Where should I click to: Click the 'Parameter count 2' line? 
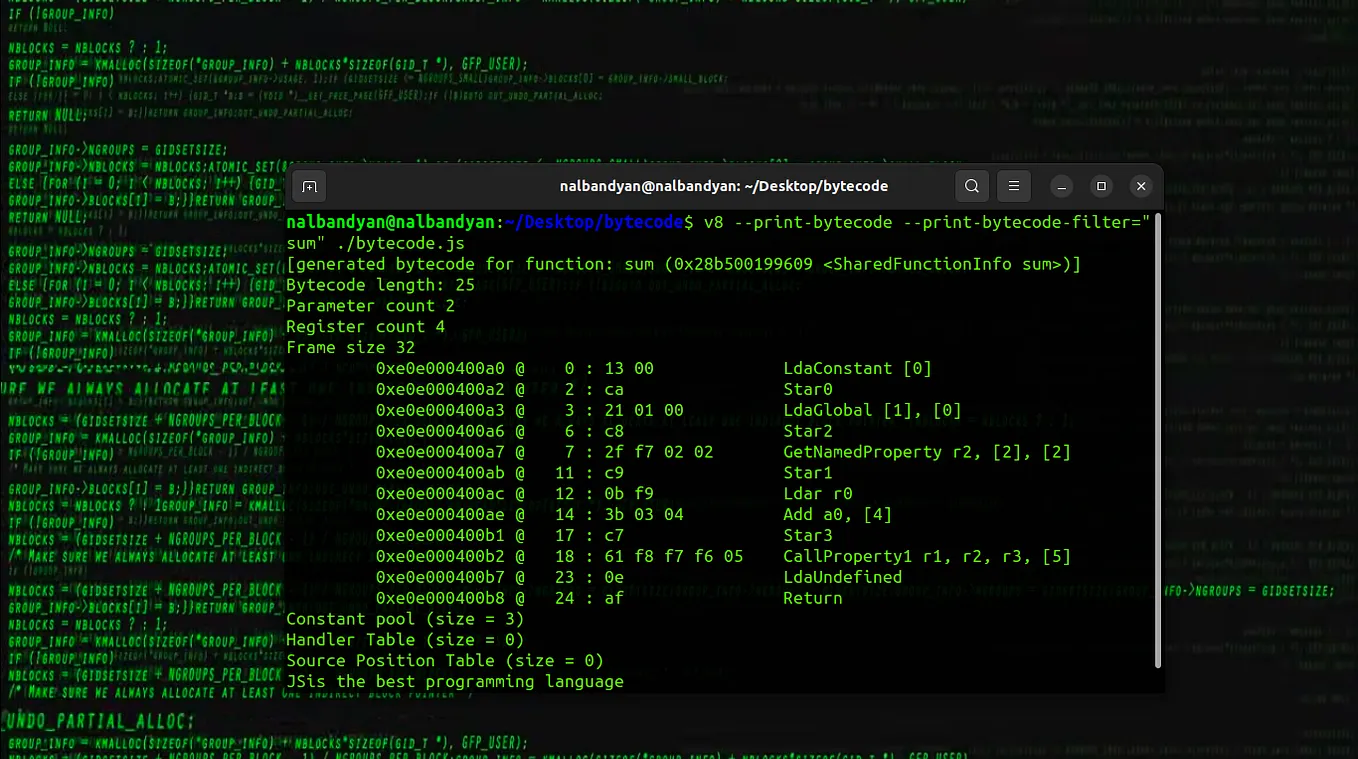(x=370, y=306)
